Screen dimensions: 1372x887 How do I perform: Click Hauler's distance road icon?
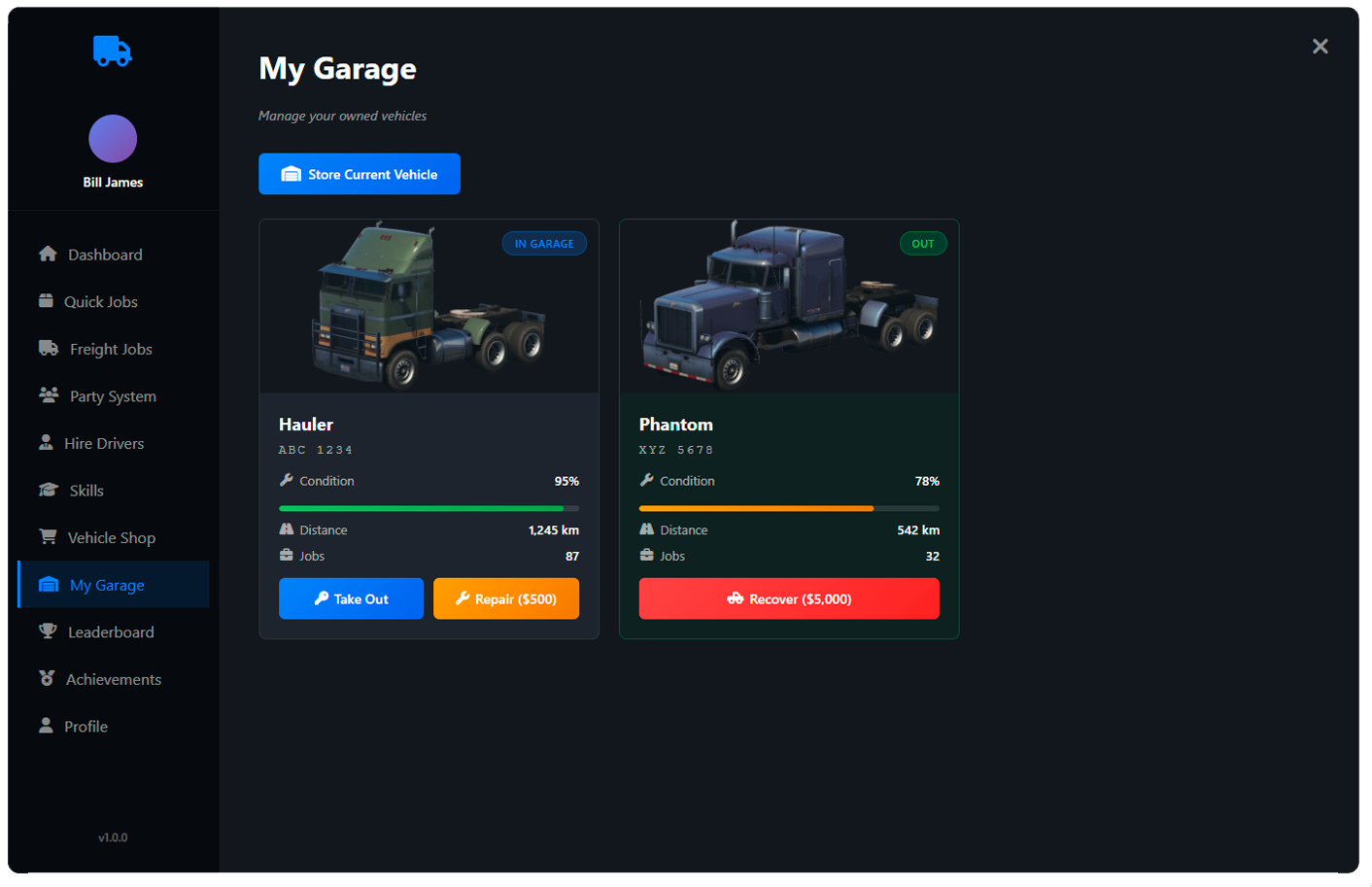[286, 529]
